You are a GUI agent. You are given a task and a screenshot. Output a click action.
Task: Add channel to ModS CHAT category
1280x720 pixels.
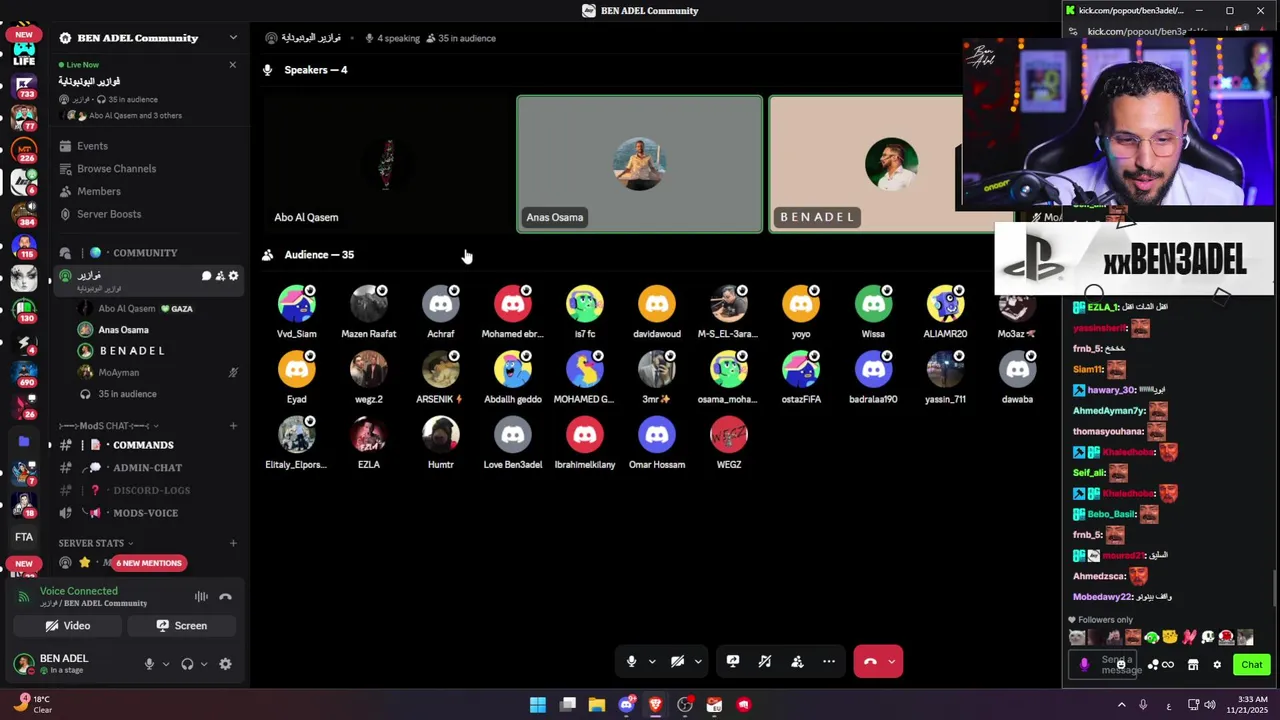pos(233,426)
